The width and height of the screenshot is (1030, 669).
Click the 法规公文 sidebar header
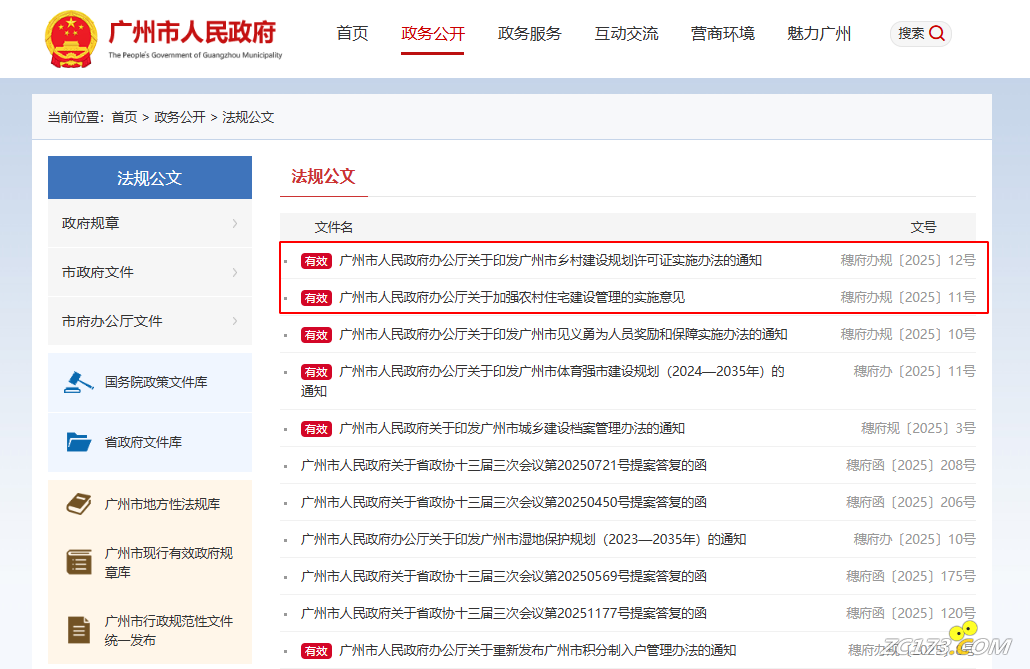(x=150, y=177)
